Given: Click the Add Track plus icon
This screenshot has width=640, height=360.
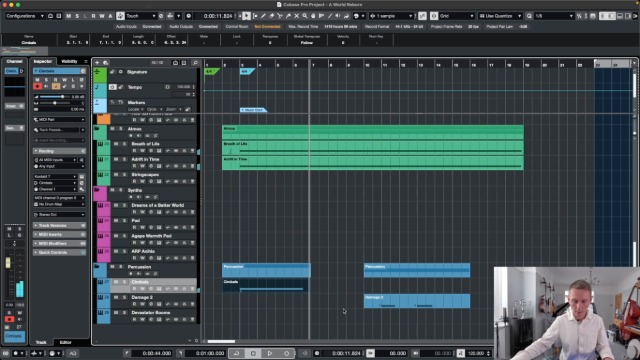Looking at the screenshot, I should (x=97, y=62).
